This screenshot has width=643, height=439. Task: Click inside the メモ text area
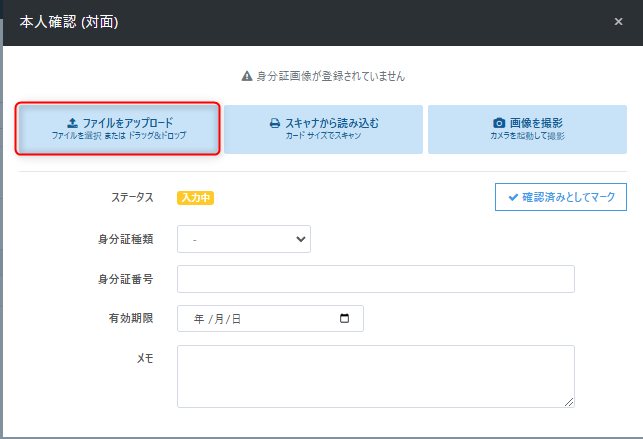click(375, 375)
